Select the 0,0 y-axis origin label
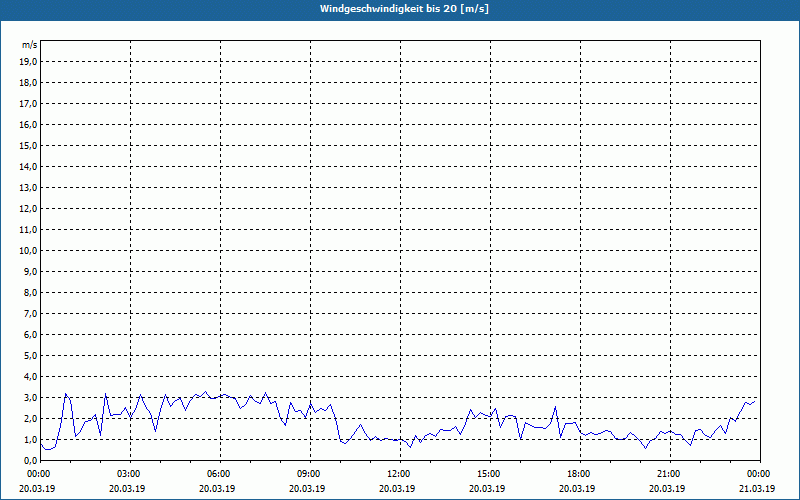The image size is (800, 500). pos(30,460)
